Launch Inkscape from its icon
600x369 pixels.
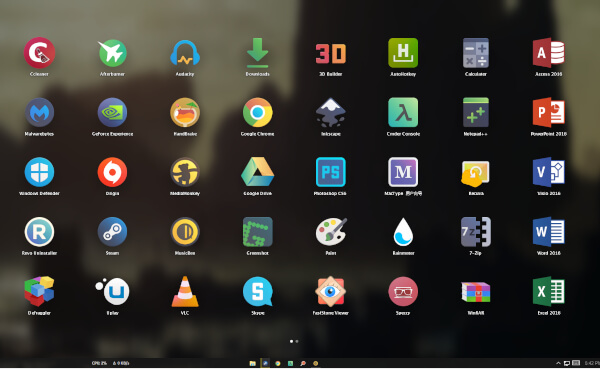click(331, 112)
